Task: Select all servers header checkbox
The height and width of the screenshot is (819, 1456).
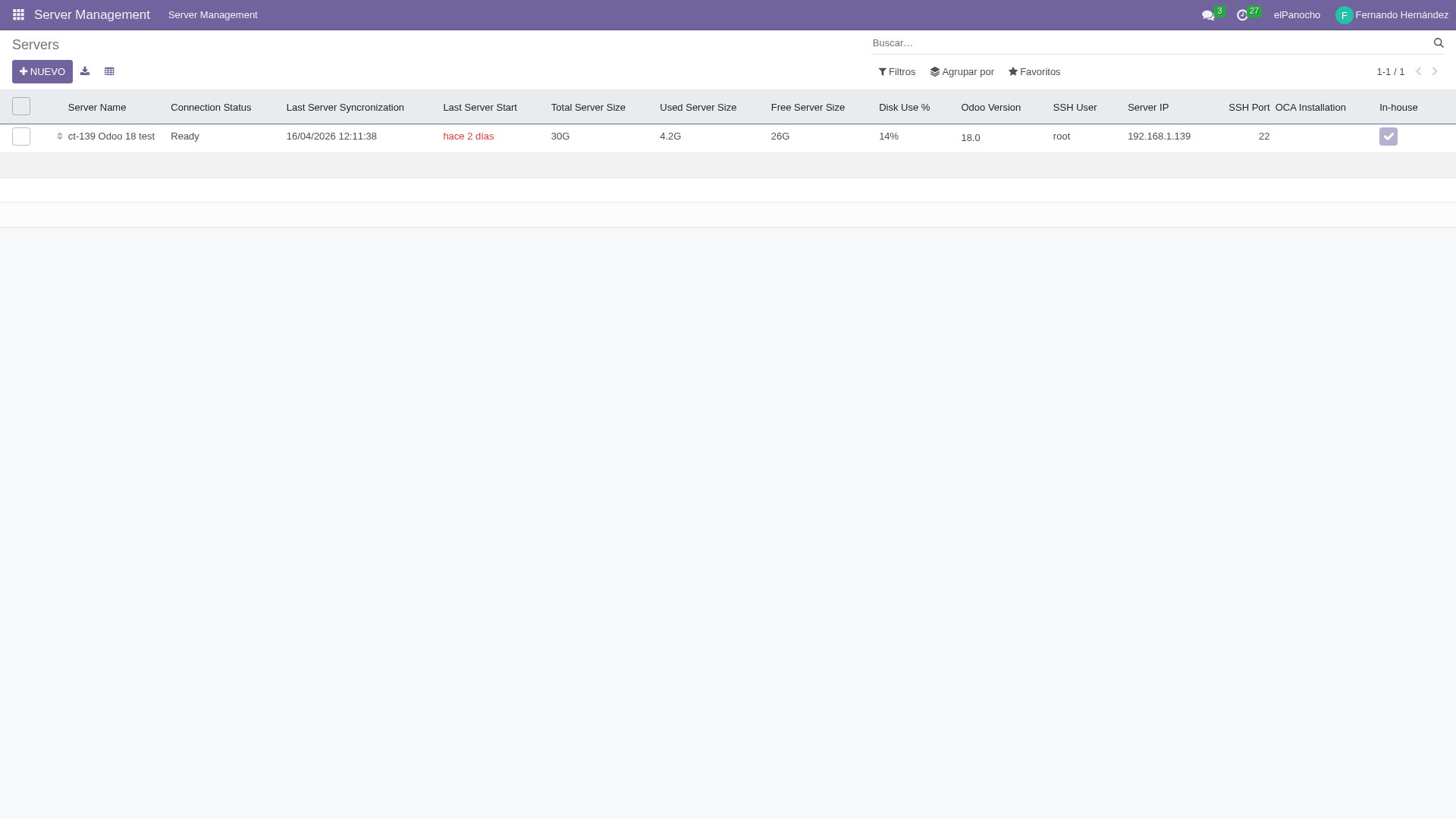Action: [21, 106]
